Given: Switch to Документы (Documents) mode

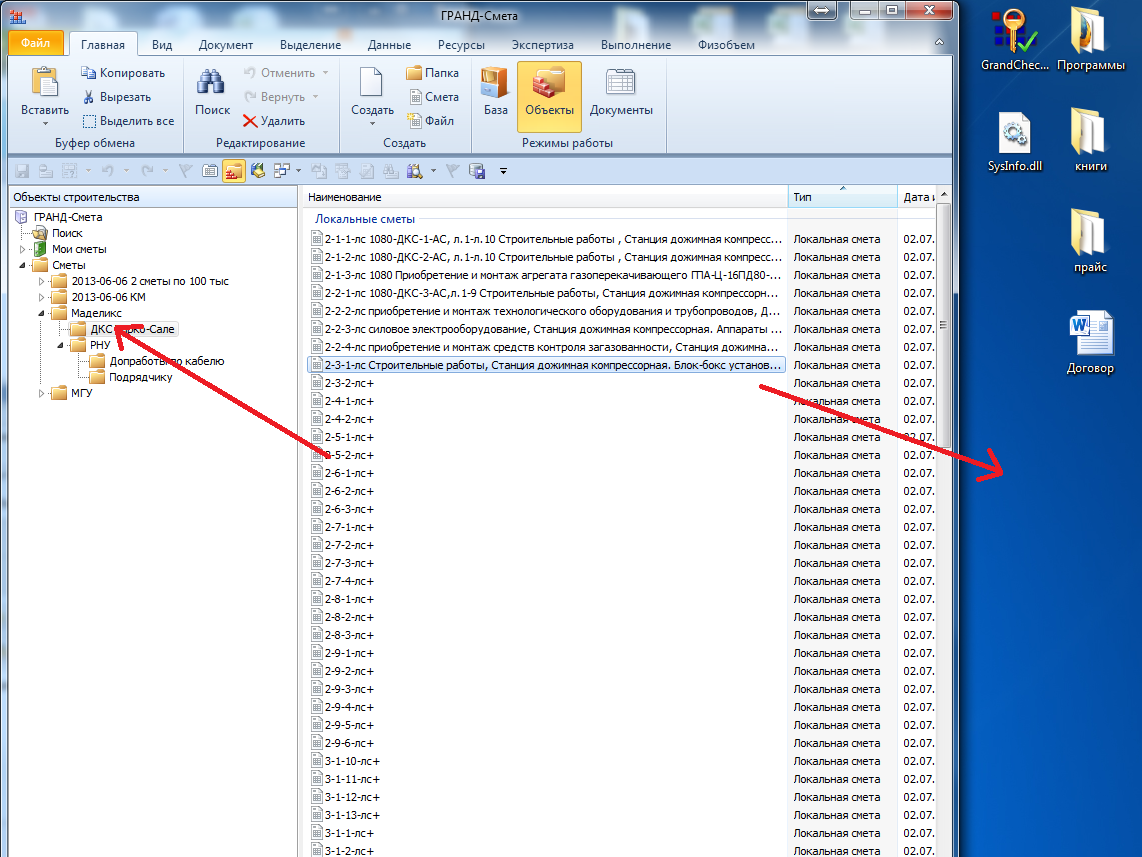Looking at the screenshot, I should coord(621,92).
